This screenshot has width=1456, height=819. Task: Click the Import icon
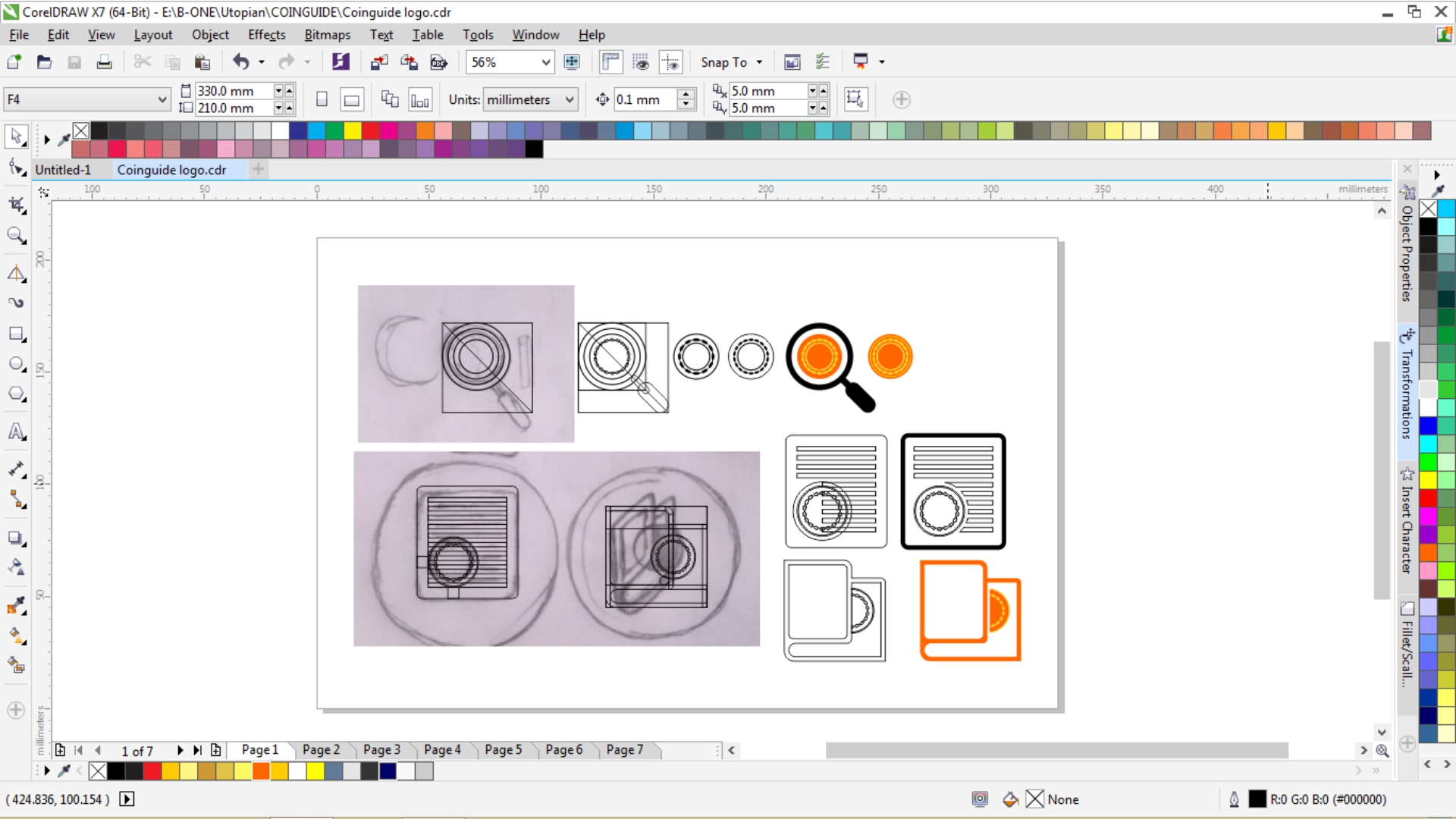[379, 62]
